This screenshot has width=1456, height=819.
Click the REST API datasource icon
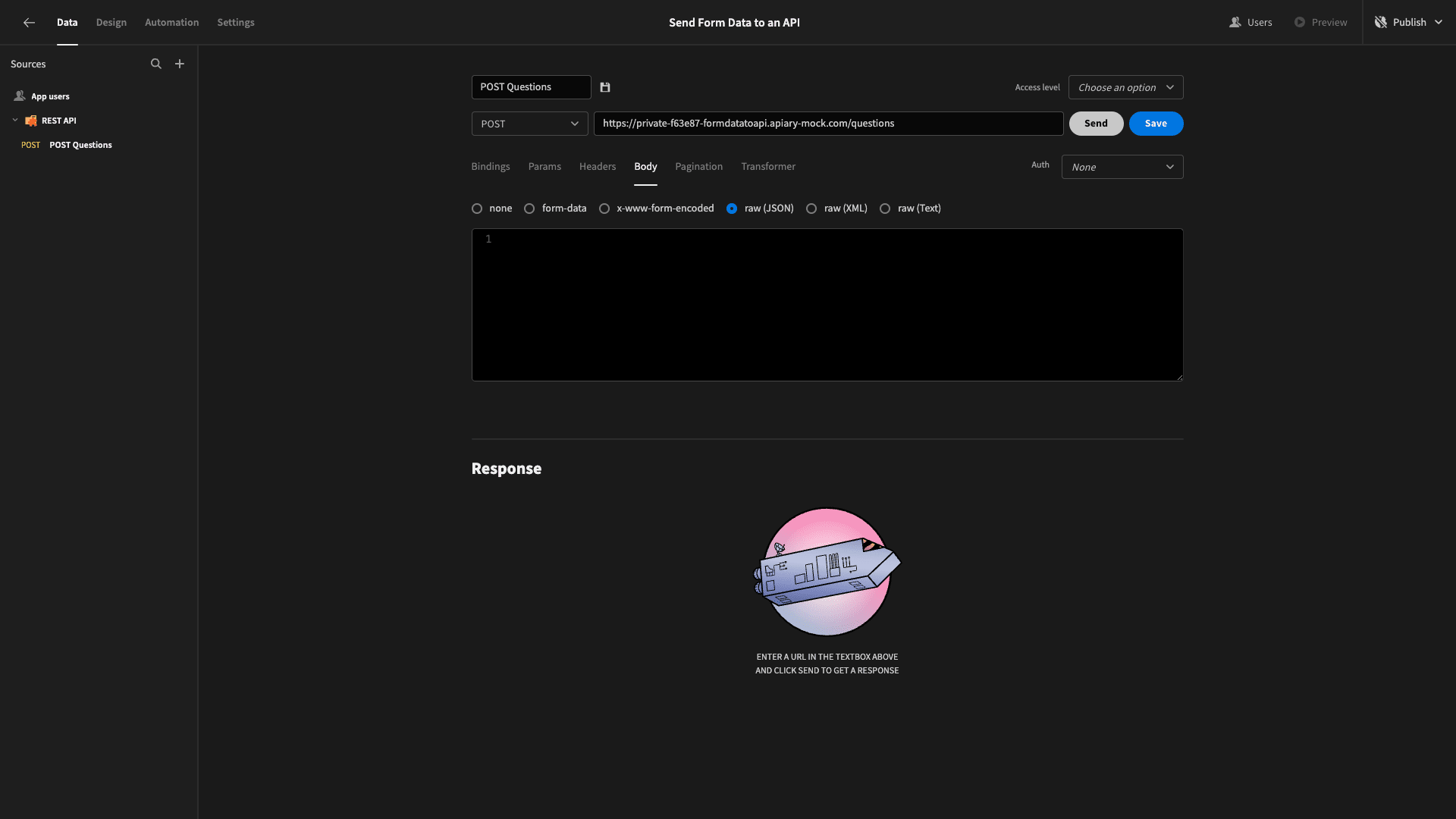31,121
